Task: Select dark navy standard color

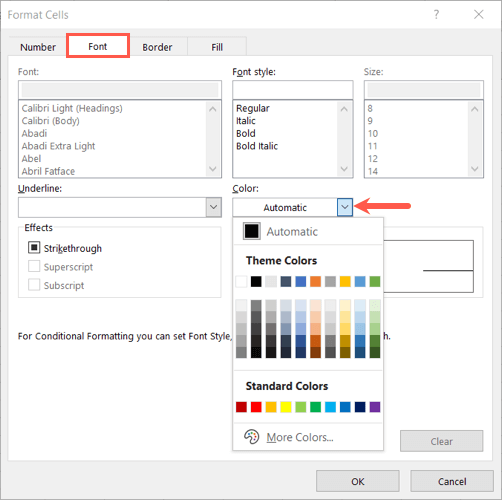Action: point(360,407)
